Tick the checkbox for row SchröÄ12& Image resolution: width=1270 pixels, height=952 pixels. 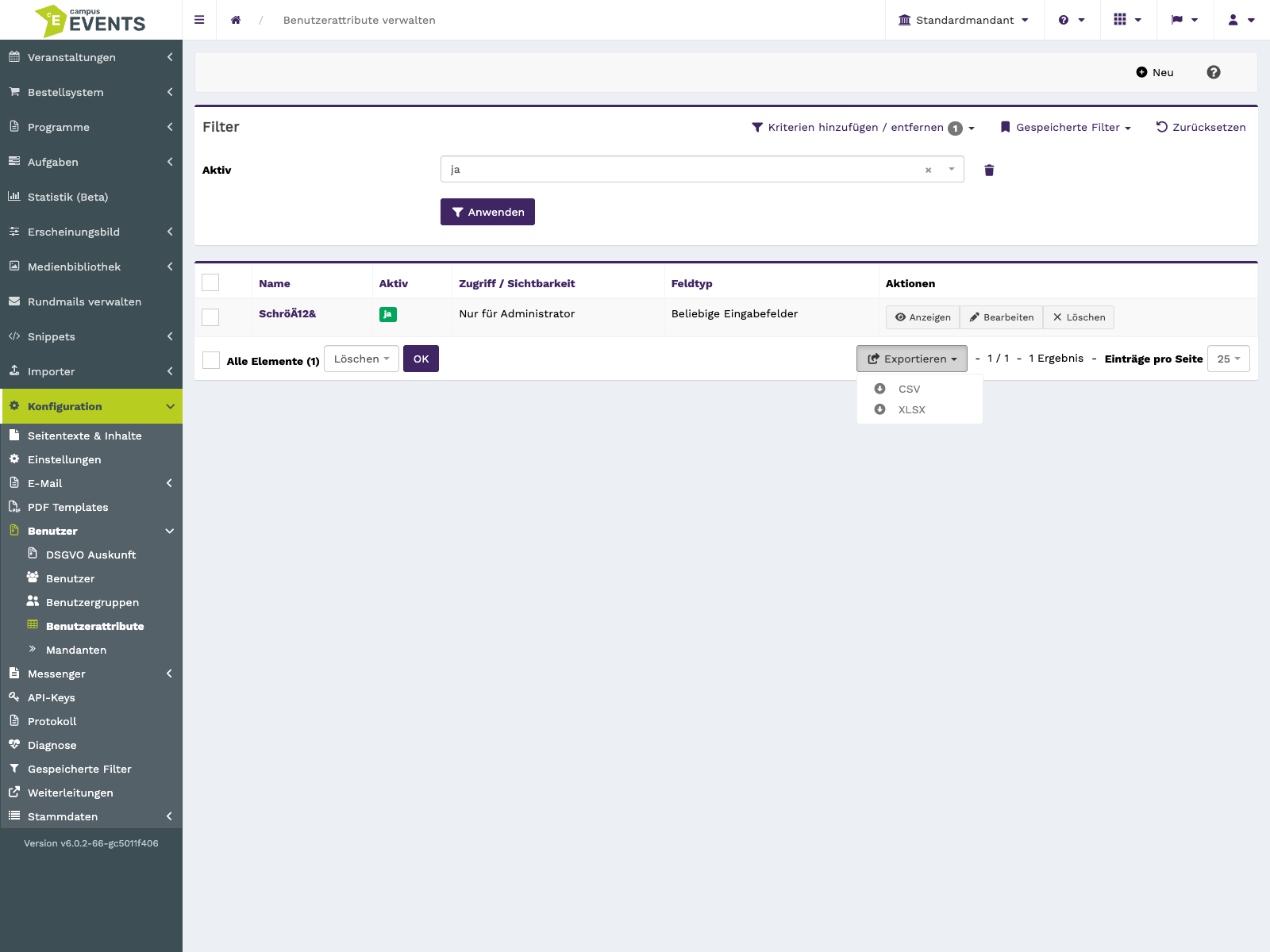point(210,317)
